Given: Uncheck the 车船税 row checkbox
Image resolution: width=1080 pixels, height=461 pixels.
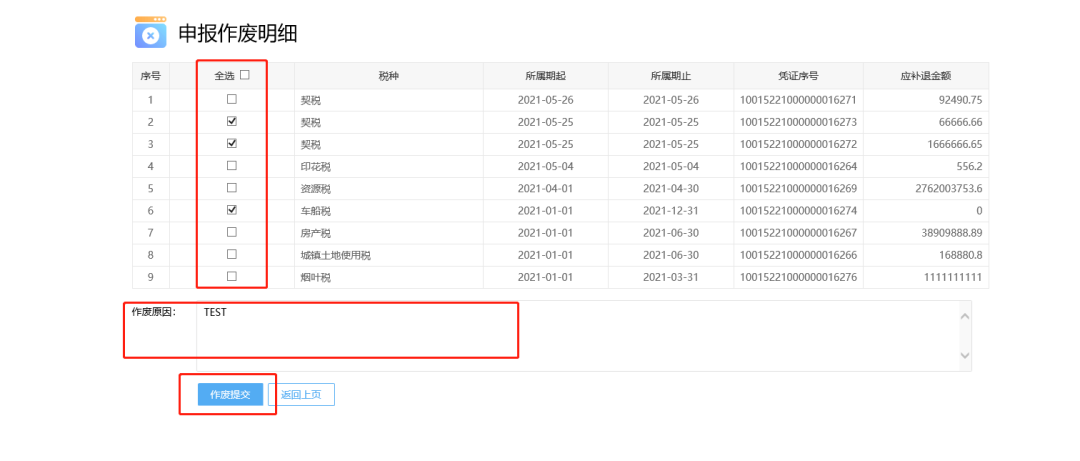Looking at the screenshot, I should pos(232,209).
